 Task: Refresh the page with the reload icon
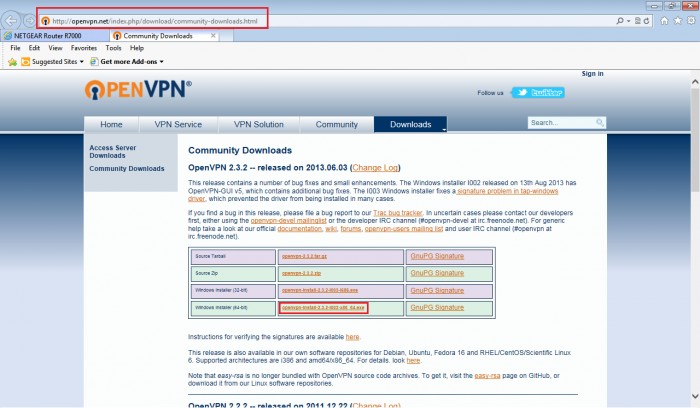tap(646, 21)
